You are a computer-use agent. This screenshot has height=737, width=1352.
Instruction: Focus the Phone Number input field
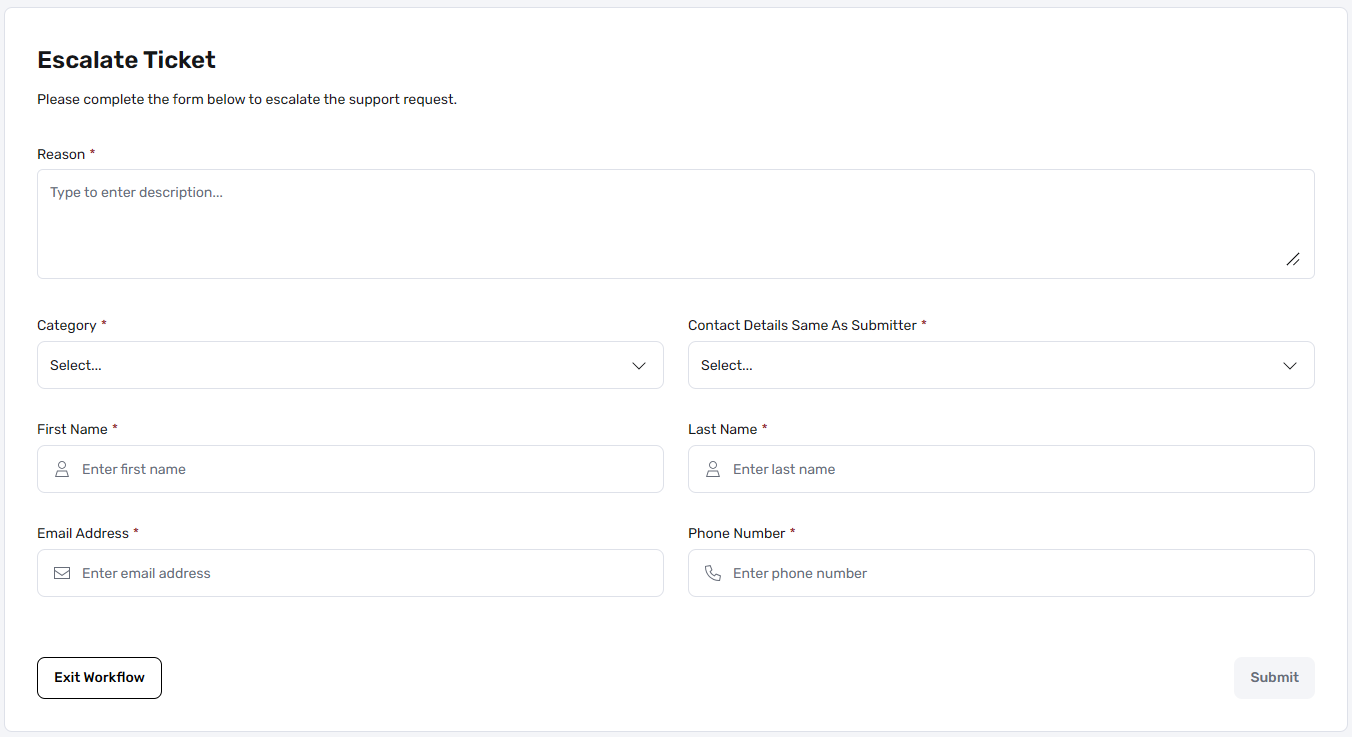1001,573
